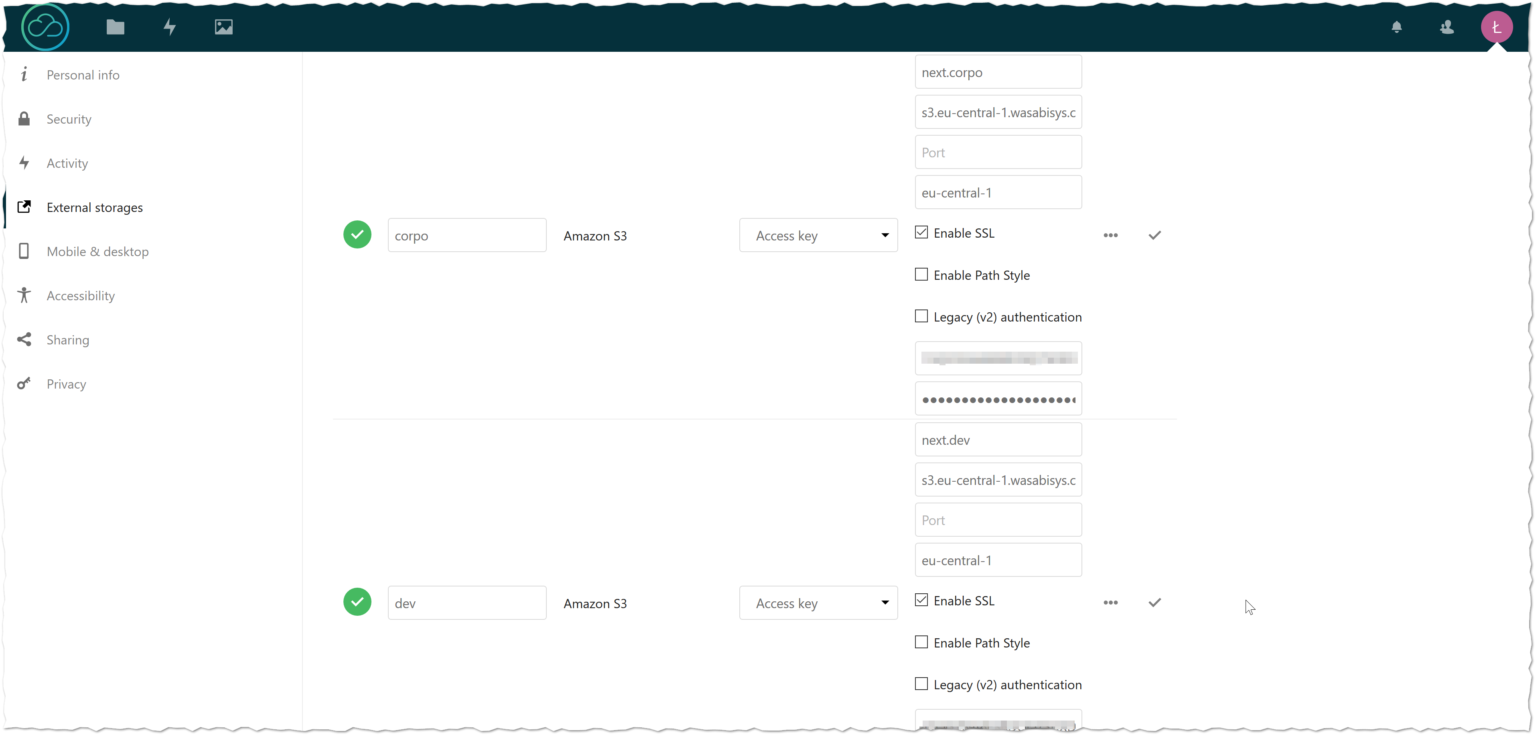Open the contacts menu in top bar

click(1446, 27)
